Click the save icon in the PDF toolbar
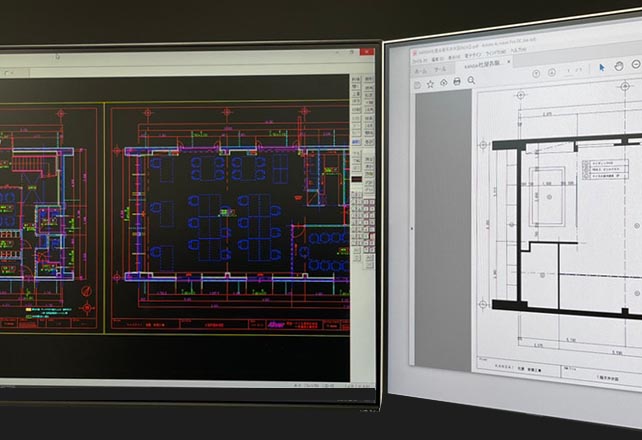The height and width of the screenshot is (440, 642). point(416,84)
